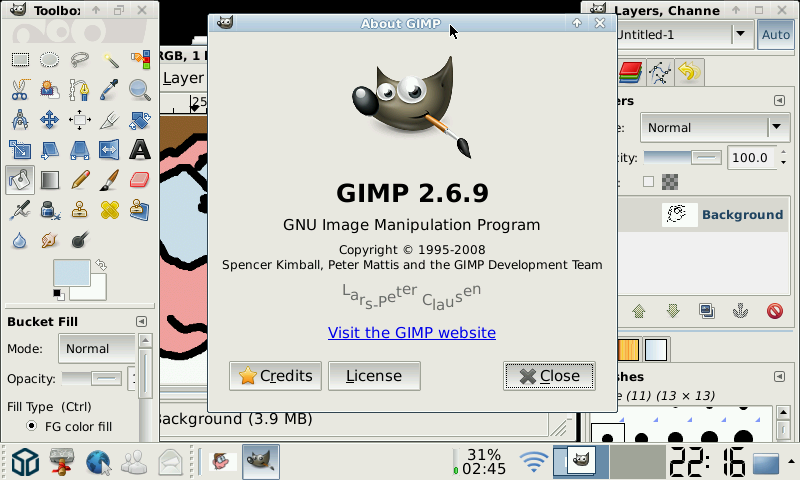The height and width of the screenshot is (480, 800).
Task: Select the Dodge/Burn tool
Action: click(x=80, y=240)
